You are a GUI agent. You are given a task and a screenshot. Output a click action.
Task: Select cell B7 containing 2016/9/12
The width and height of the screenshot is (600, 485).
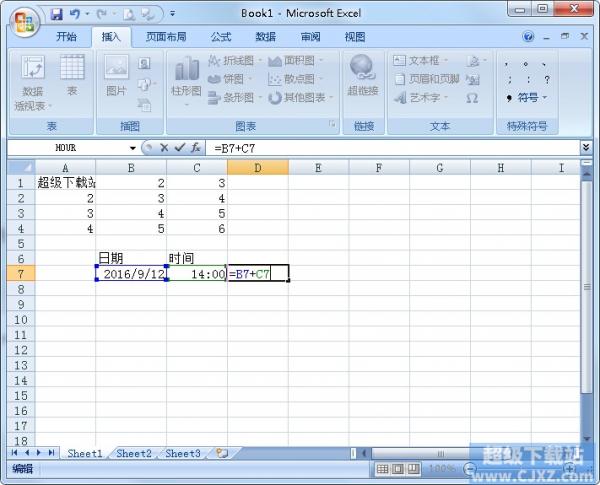point(131,273)
